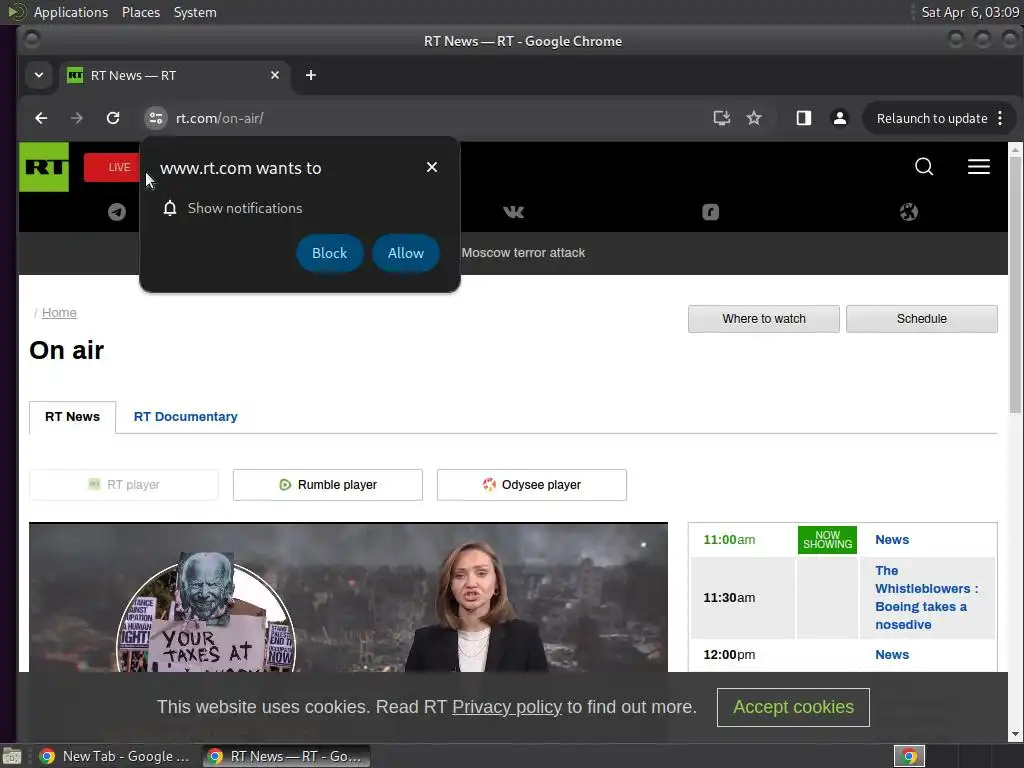Toggle the Chrome side panel icon
The image size is (1024, 768).
[x=803, y=118]
